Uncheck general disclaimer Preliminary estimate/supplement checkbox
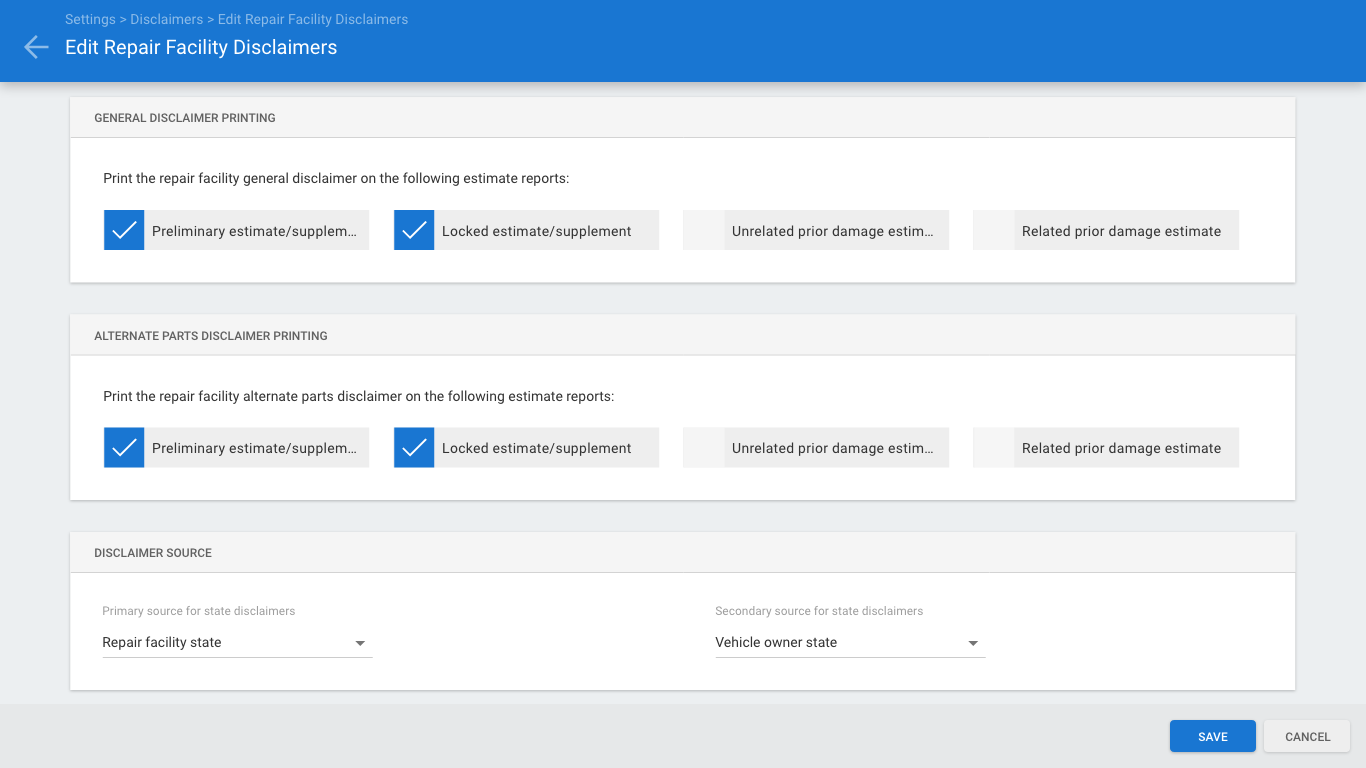 click(x=124, y=230)
